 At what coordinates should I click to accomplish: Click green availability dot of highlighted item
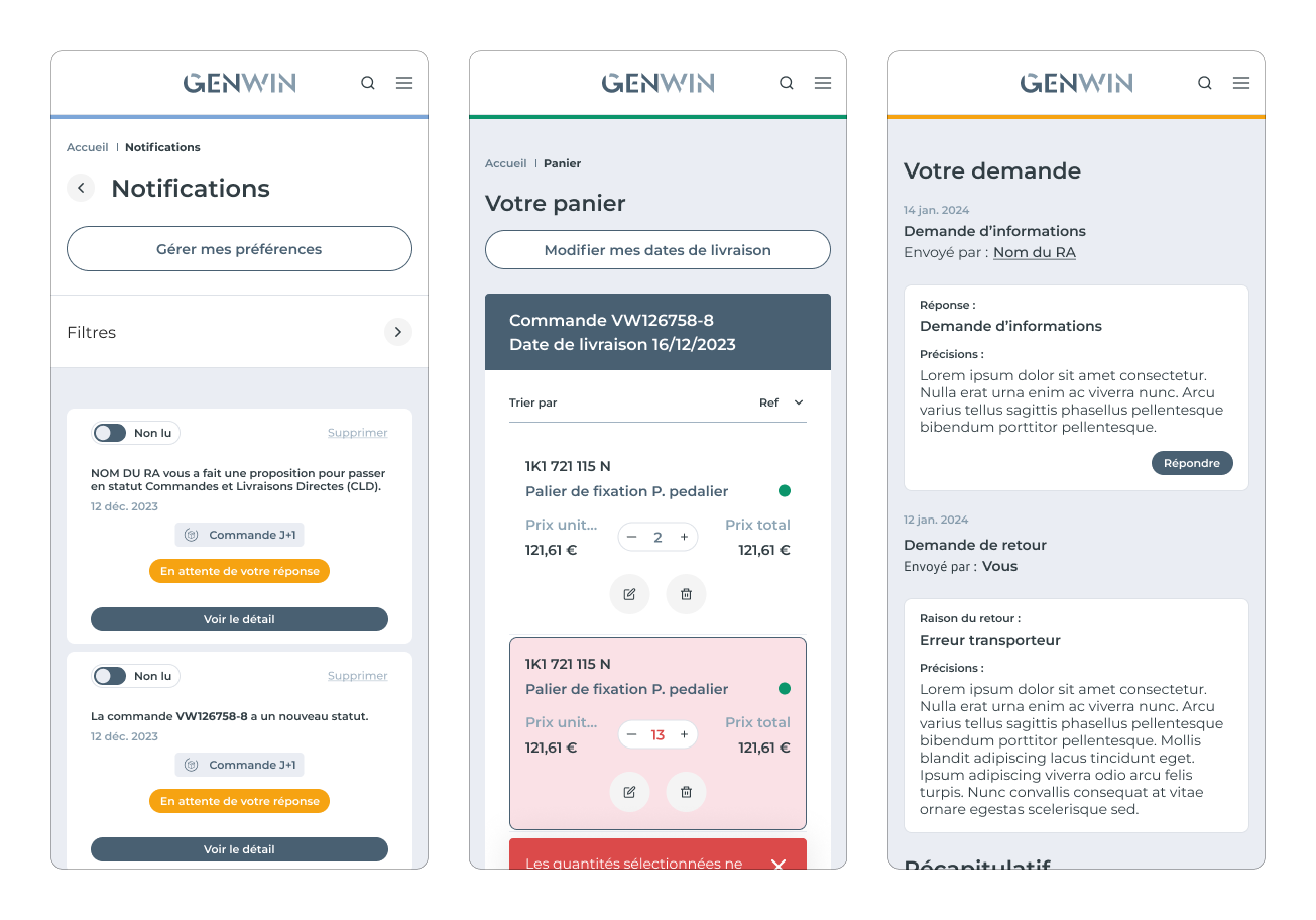coord(785,688)
